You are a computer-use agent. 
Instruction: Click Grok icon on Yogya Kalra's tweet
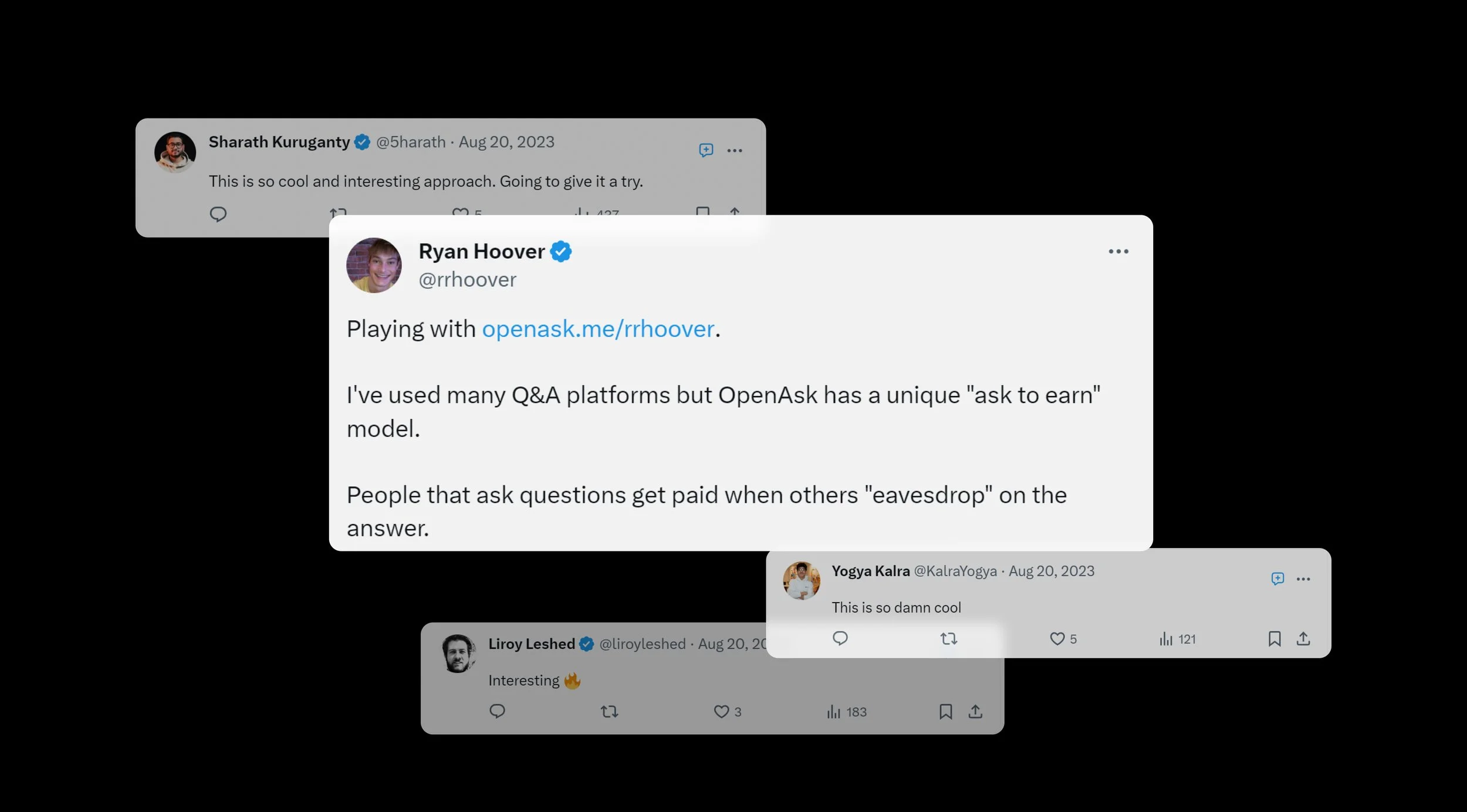click(x=1277, y=578)
